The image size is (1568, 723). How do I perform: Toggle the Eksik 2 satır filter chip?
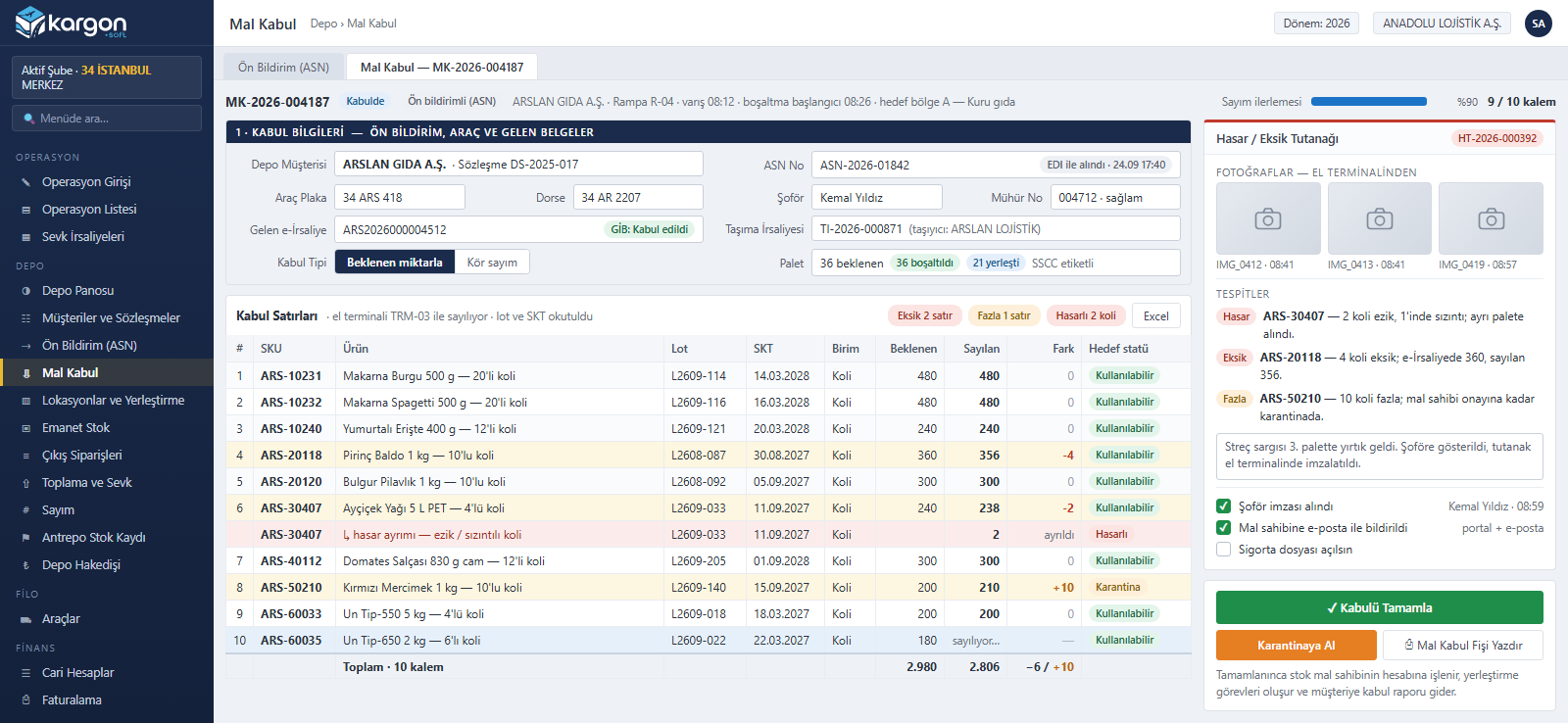[x=924, y=315]
